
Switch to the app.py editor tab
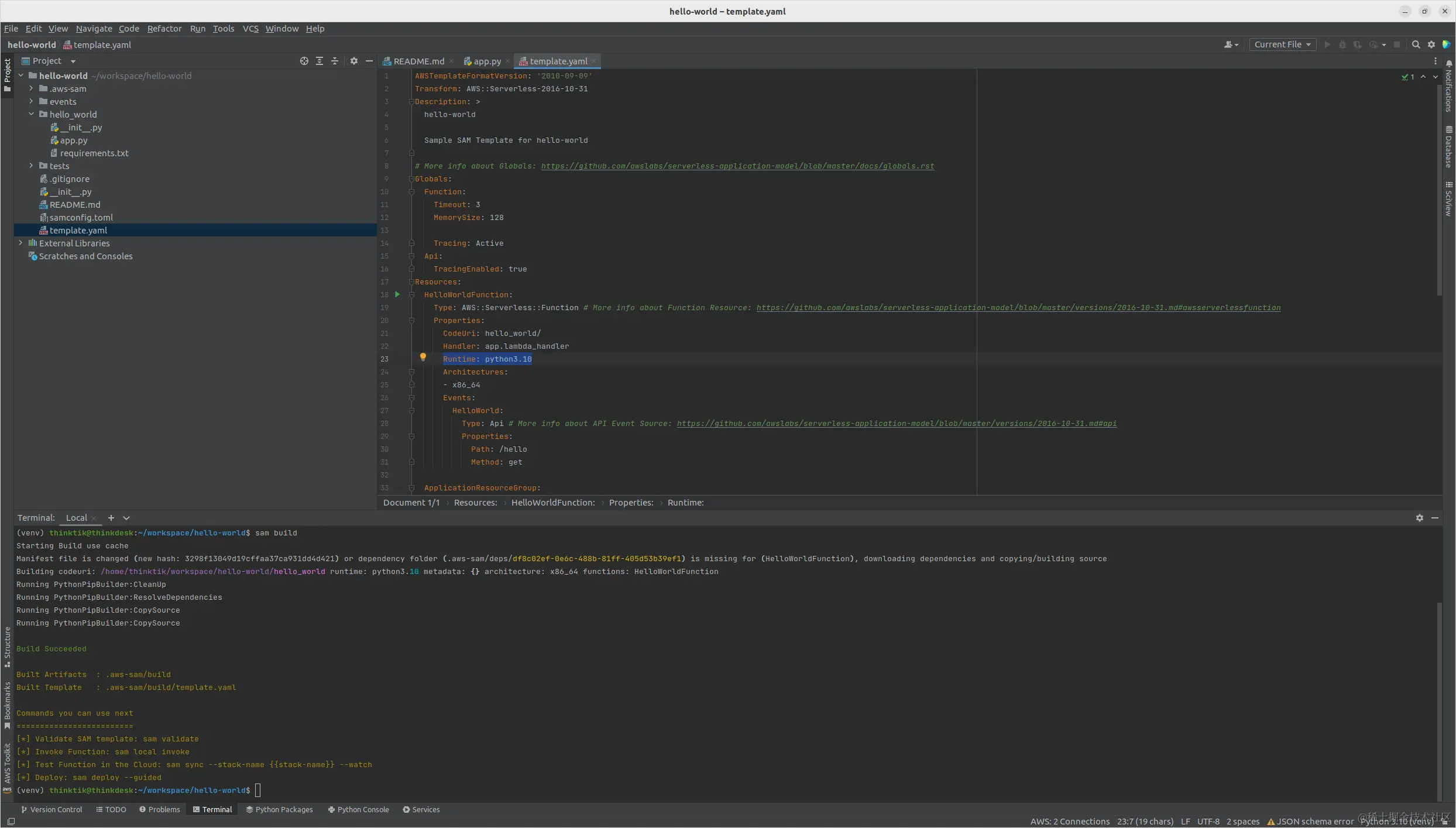486,61
